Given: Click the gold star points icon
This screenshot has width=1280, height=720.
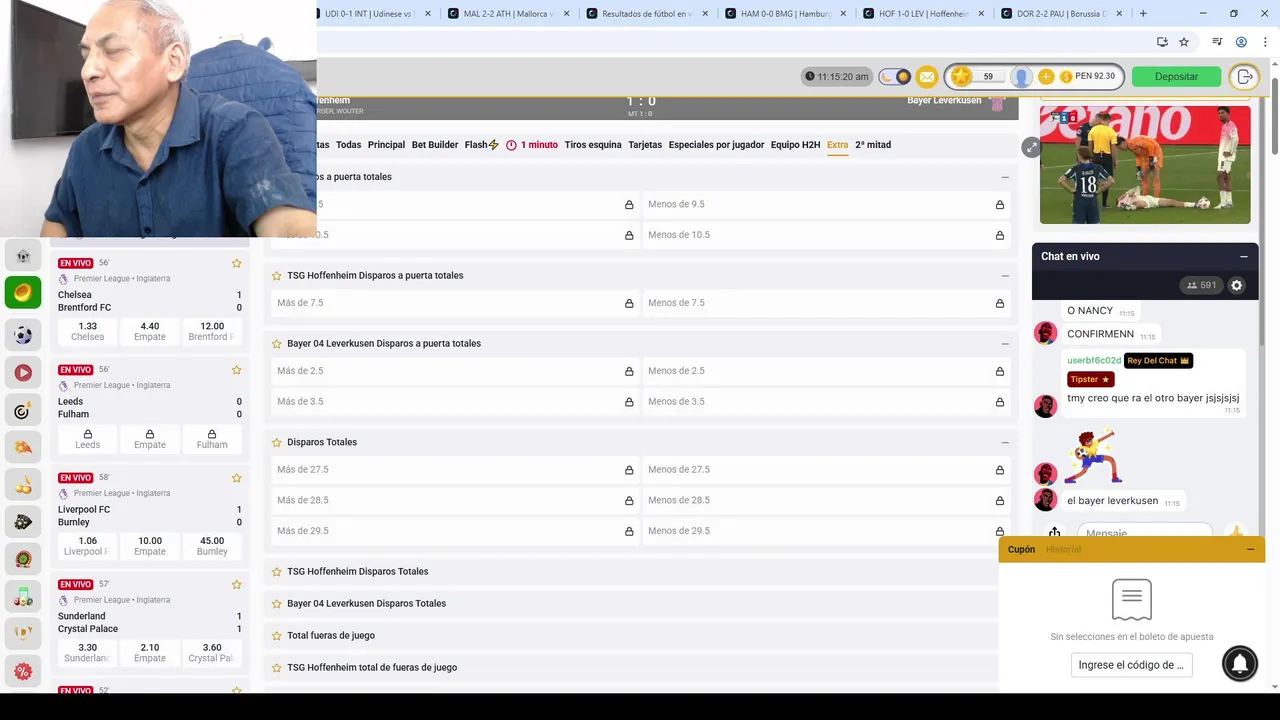Looking at the screenshot, I should [961, 77].
